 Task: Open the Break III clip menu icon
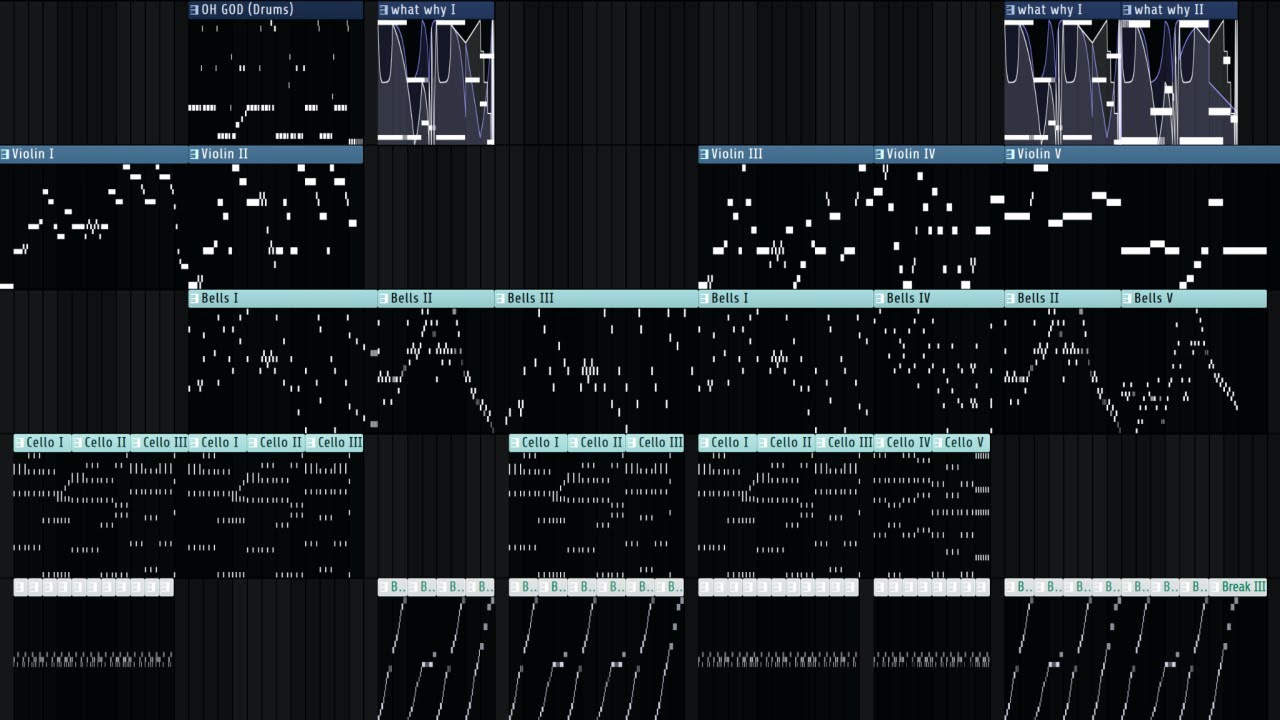(x=1216, y=587)
